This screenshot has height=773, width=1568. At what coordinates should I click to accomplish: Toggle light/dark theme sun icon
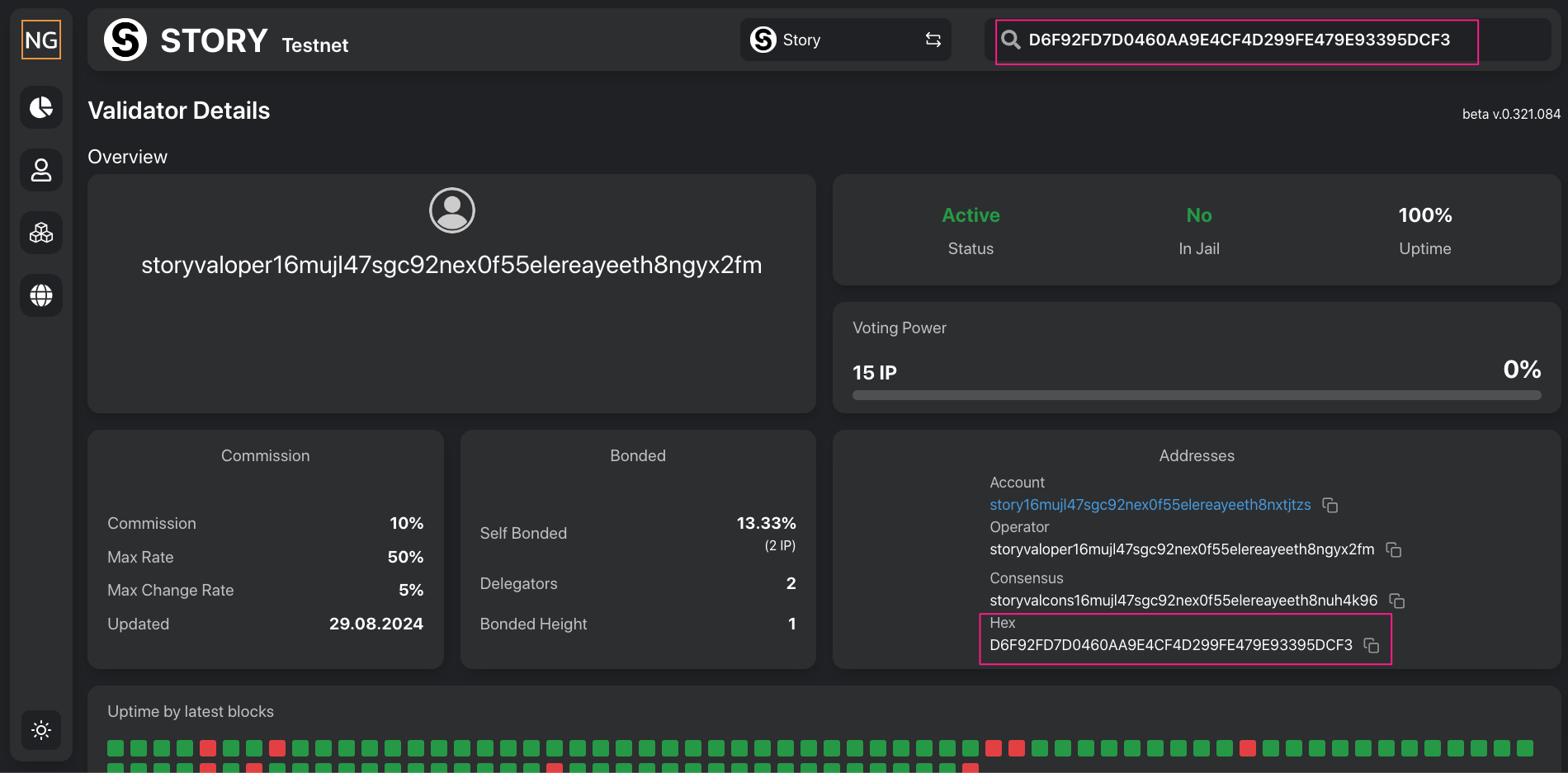(x=41, y=730)
